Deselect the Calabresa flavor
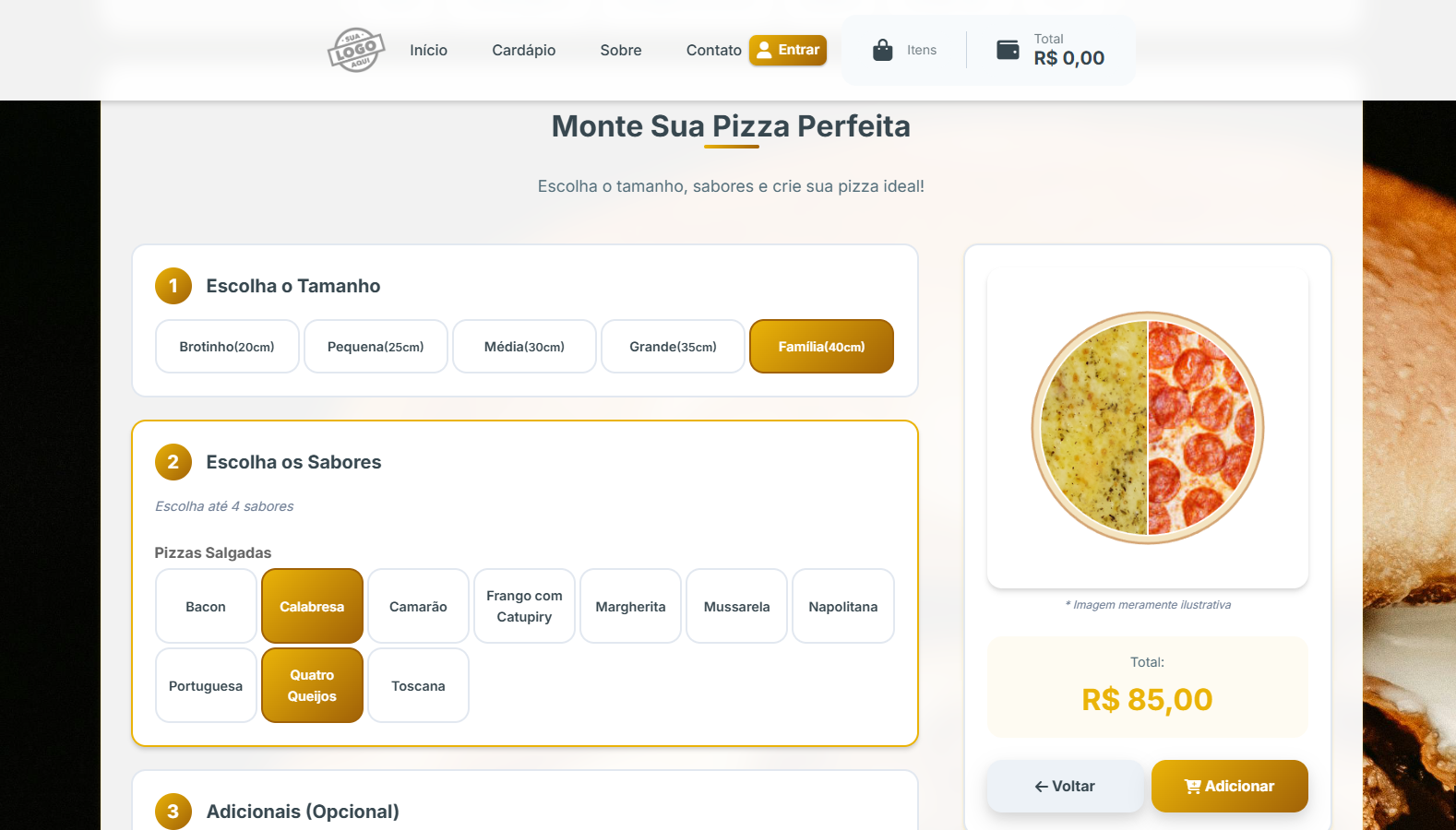 312,606
